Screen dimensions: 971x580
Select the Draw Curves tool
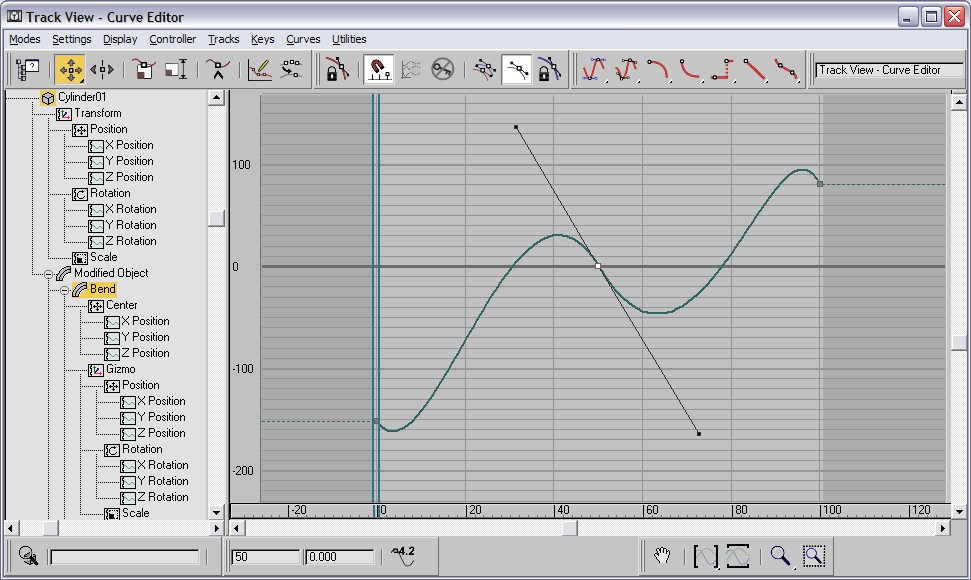(x=259, y=69)
